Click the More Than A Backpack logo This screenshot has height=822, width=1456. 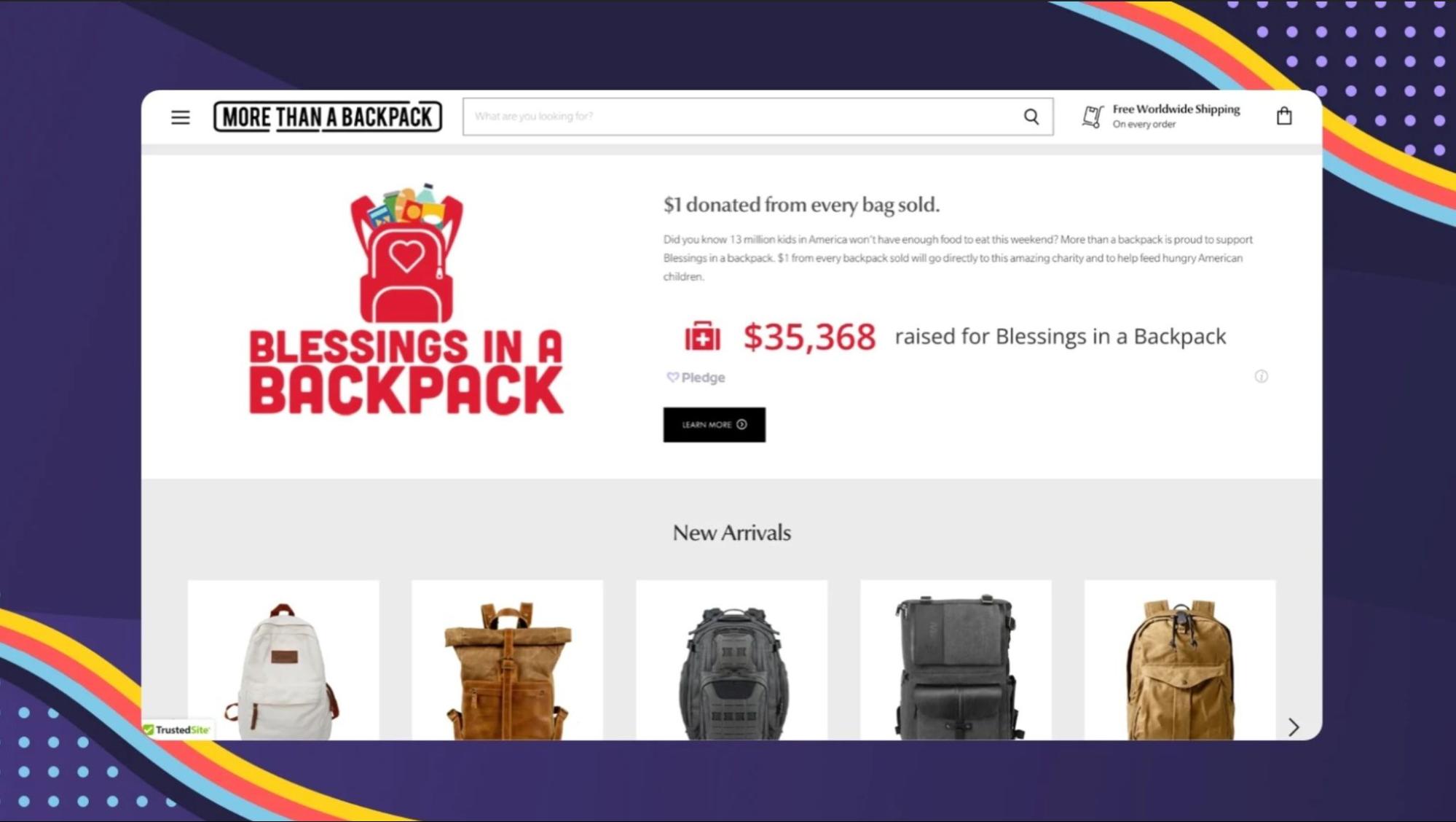pyautogui.click(x=328, y=117)
